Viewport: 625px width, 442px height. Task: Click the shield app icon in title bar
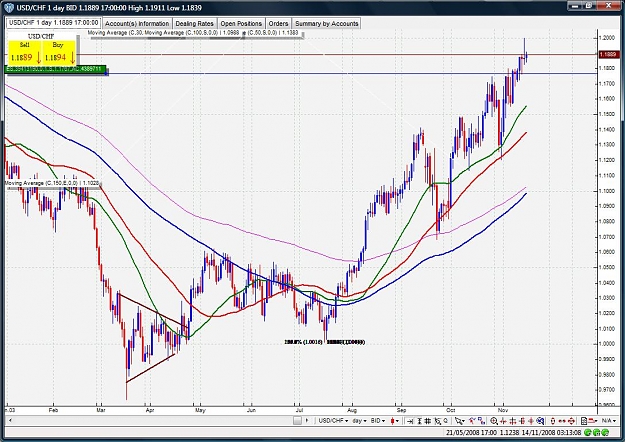coord(8,7)
